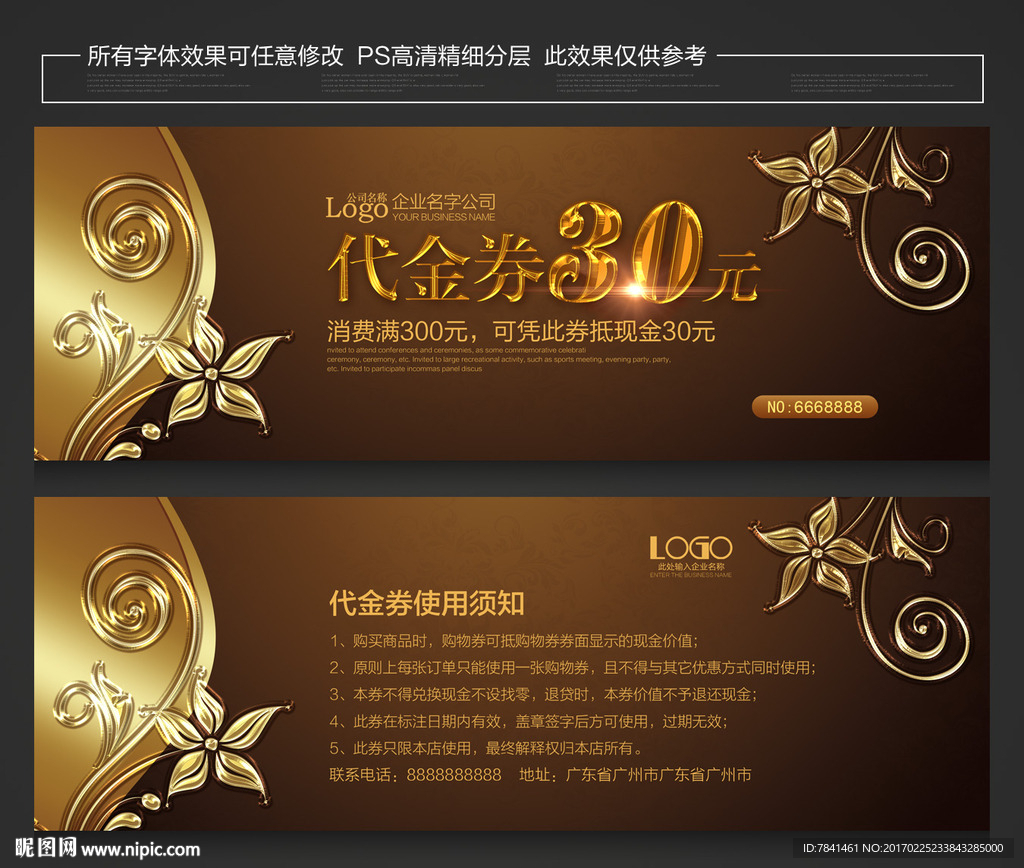This screenshot has width=1024, height=868.
Task: Click the flower ornament top-right of first voucher
Action: (x=816, y=180)
